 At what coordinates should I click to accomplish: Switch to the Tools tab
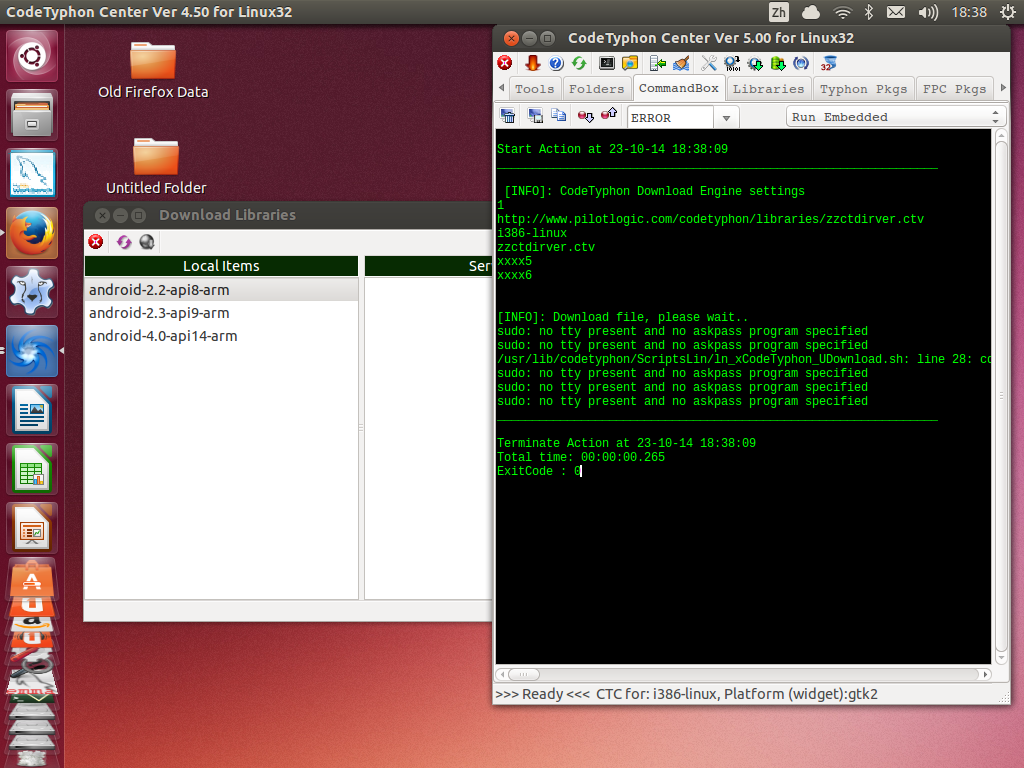pyautogui.click(x=534, y=89)
